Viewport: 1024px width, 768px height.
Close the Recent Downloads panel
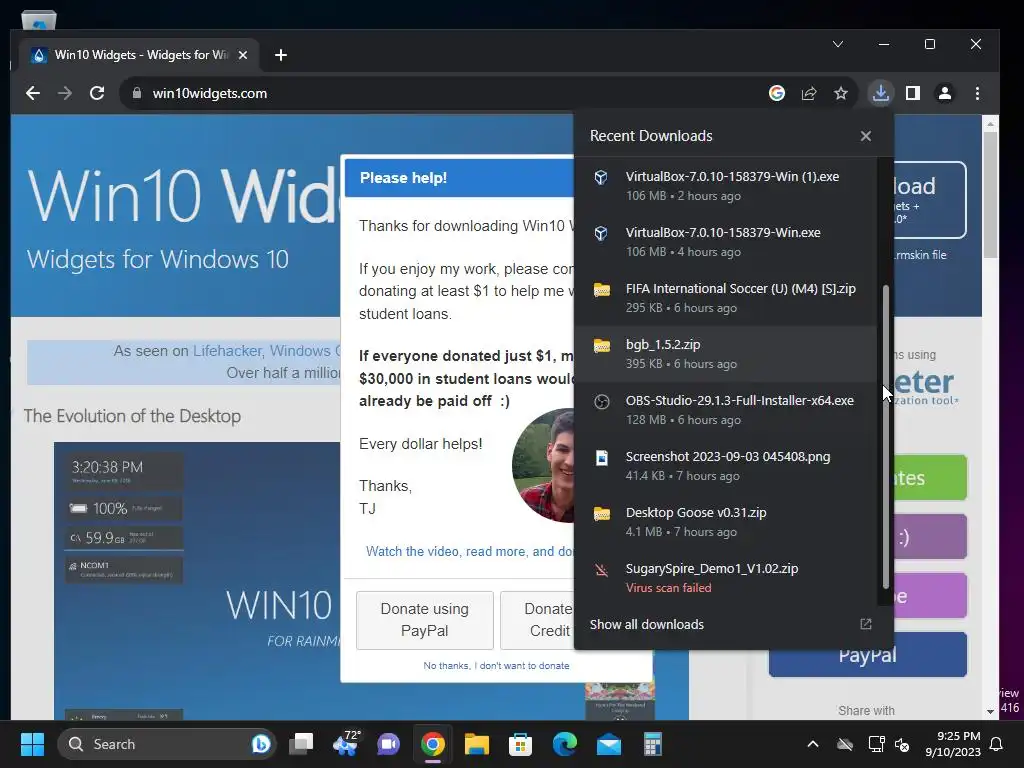(x=866, y=136)
